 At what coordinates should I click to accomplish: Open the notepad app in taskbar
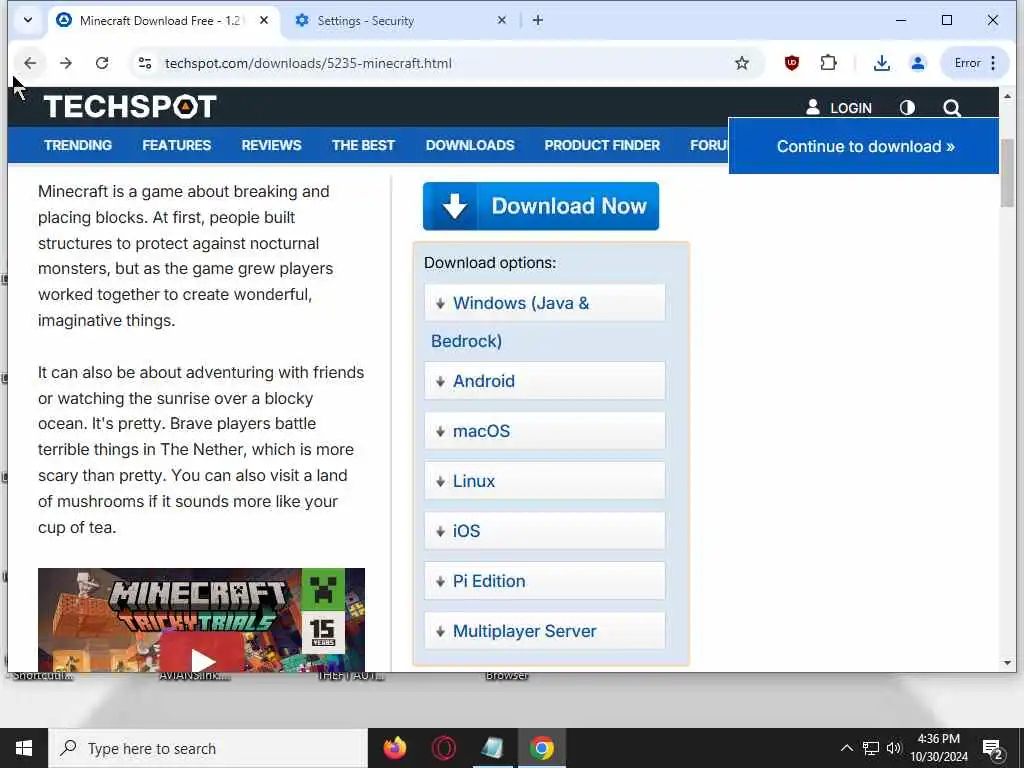[492, 748]
